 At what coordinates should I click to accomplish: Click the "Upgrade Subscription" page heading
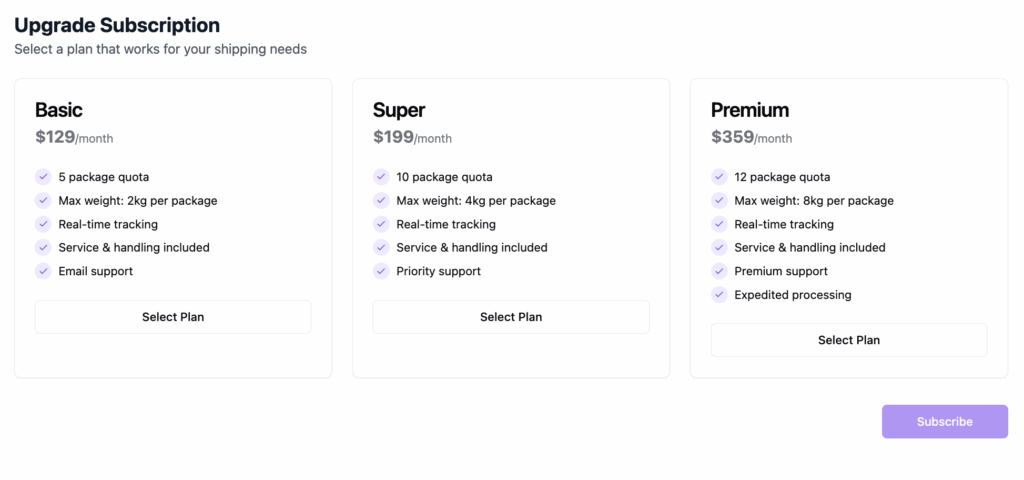(x=117, y=25)
